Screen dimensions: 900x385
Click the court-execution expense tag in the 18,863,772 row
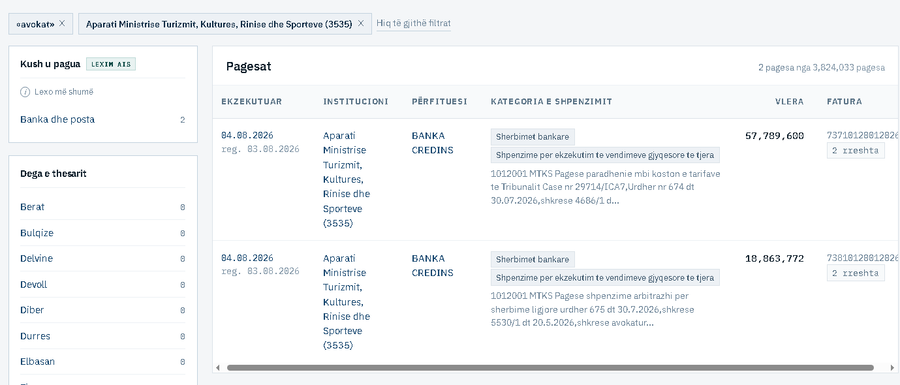tap(605, 278)
